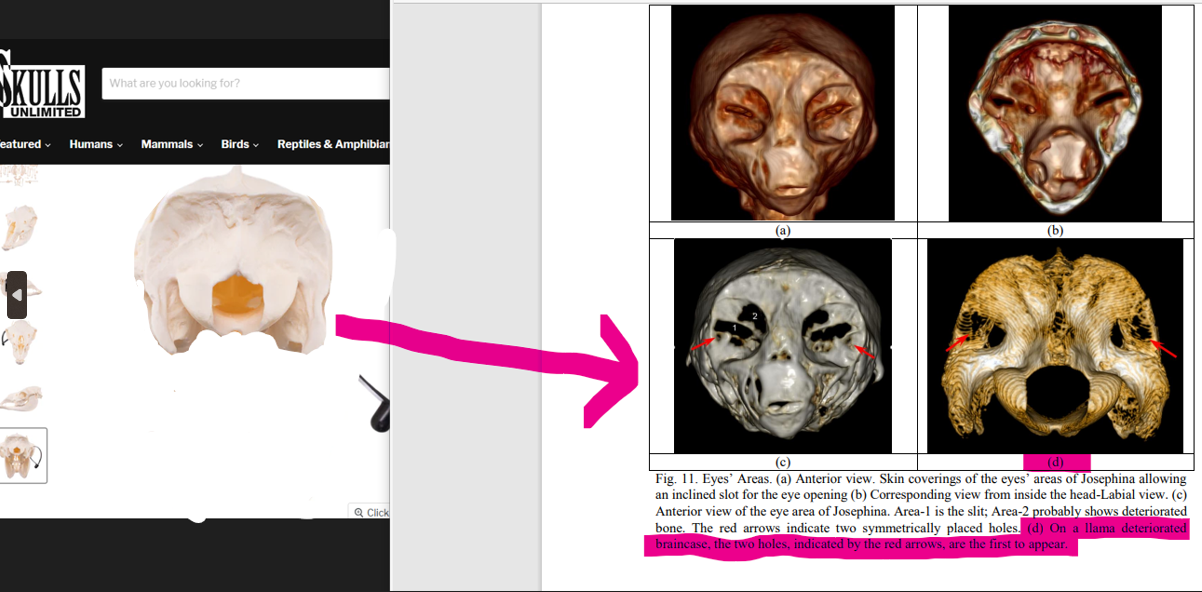The image size is (1202, 592).
Task: Choose the side-profile skull thumbnail above the selected one
Action: click(22, 399)
